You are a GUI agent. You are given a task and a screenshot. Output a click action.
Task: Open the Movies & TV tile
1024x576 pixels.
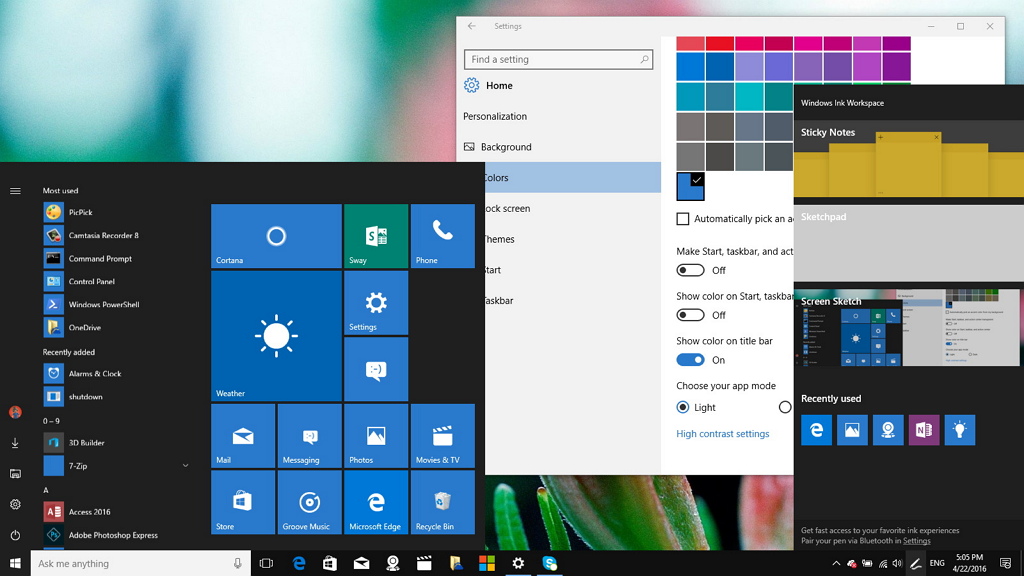pyautogui.click(x=442, y=435)
